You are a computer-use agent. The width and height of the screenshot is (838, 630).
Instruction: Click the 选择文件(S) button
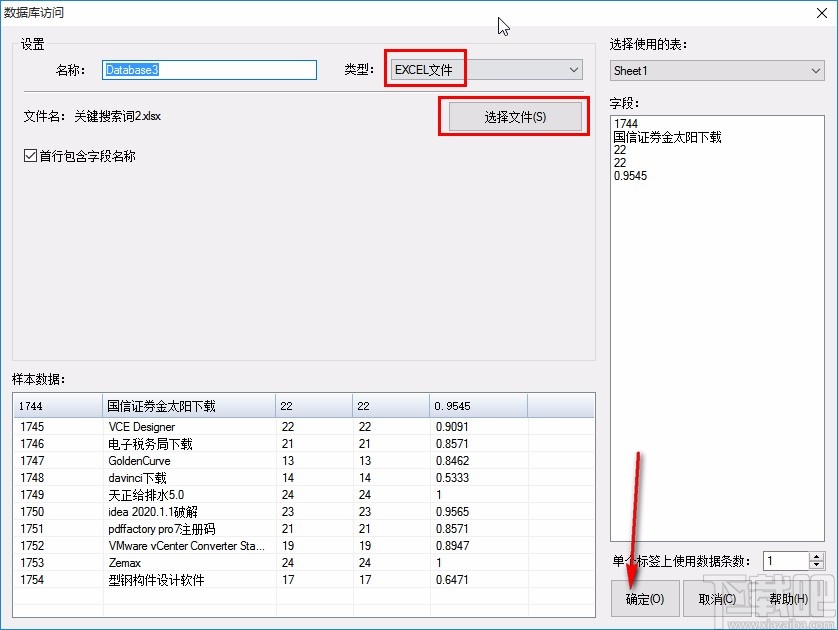tap(515, 117)
